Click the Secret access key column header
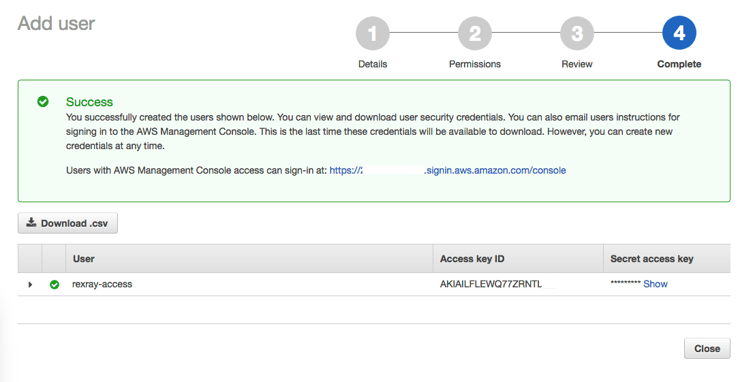753x382 pixels. [x=652, y=259]
